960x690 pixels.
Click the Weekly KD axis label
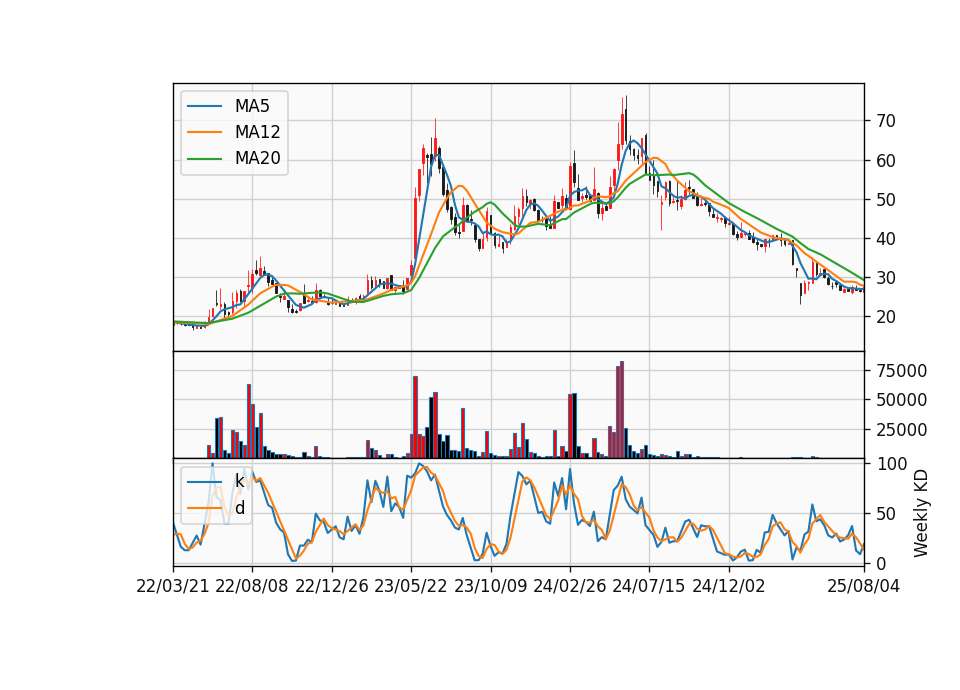[921, 513]
